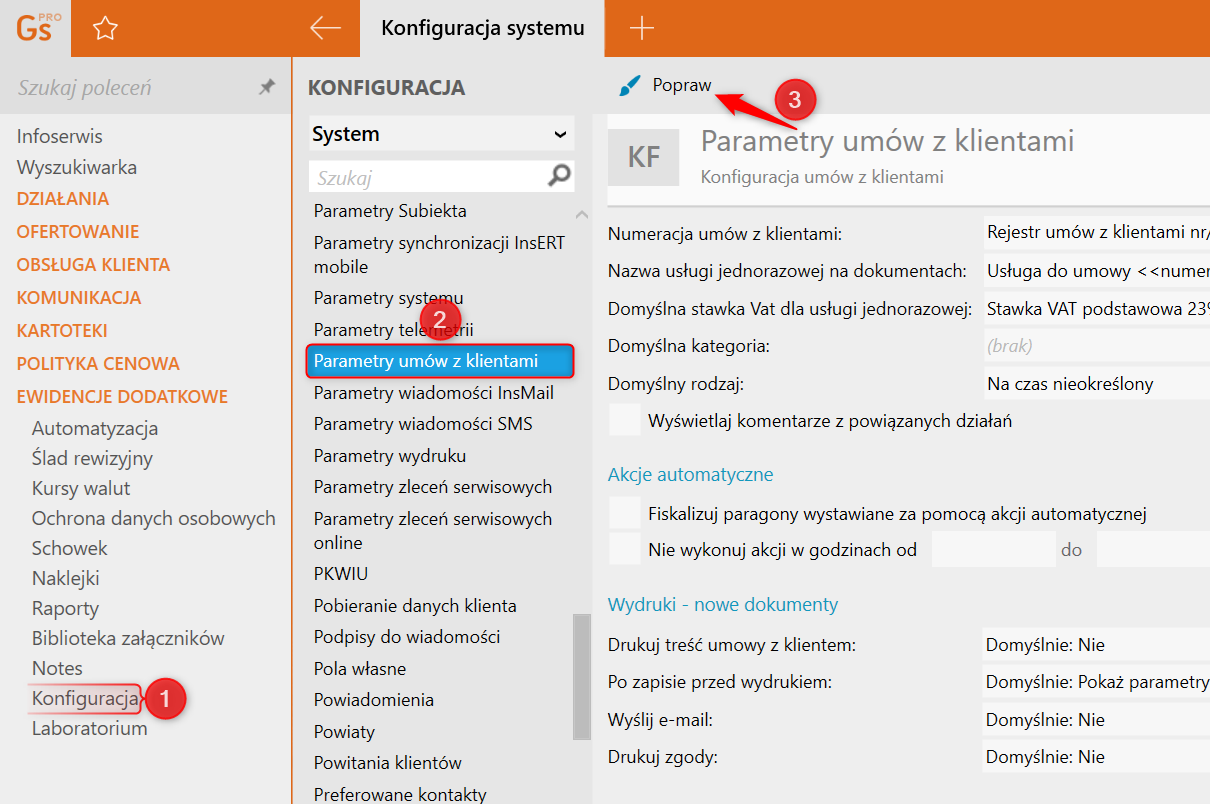Select Parametry wydruku in the list
1210x804 pixels.
pos(390,456)
